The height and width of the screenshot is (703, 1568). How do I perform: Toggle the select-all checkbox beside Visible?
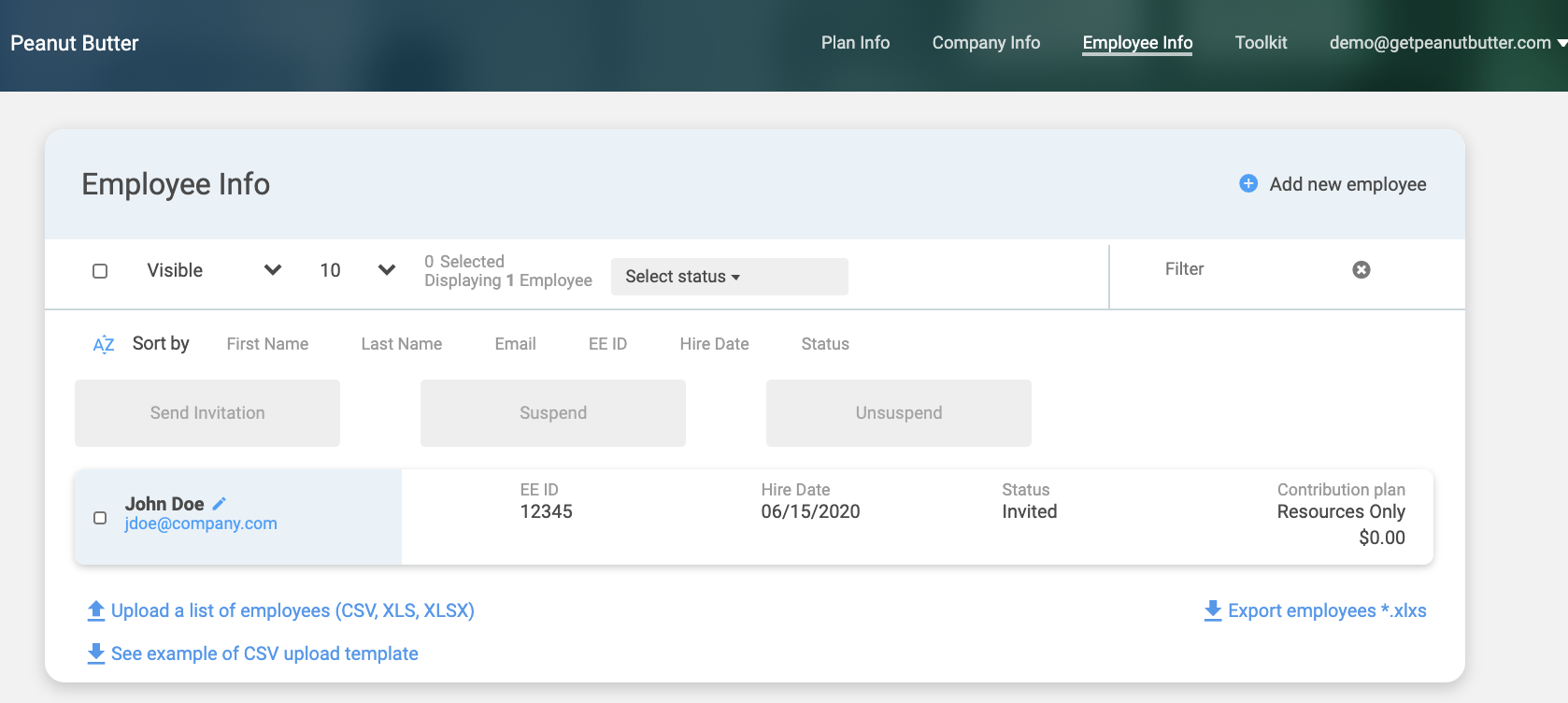pos(100,271)
